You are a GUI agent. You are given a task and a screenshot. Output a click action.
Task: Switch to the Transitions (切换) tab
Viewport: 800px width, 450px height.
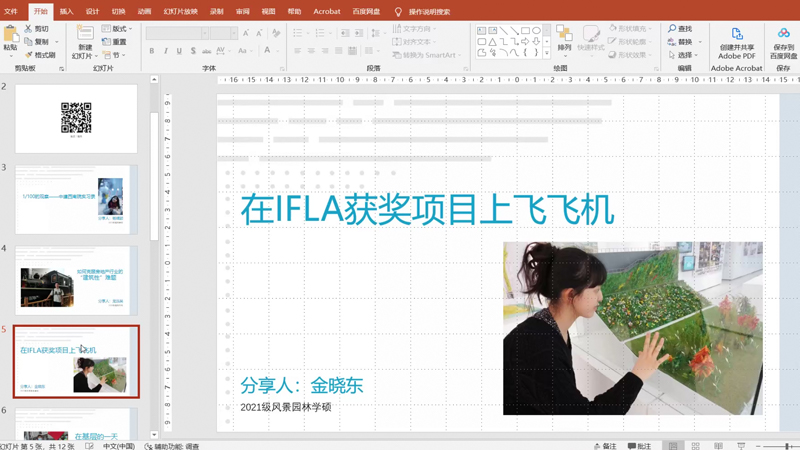click(118, 11)
